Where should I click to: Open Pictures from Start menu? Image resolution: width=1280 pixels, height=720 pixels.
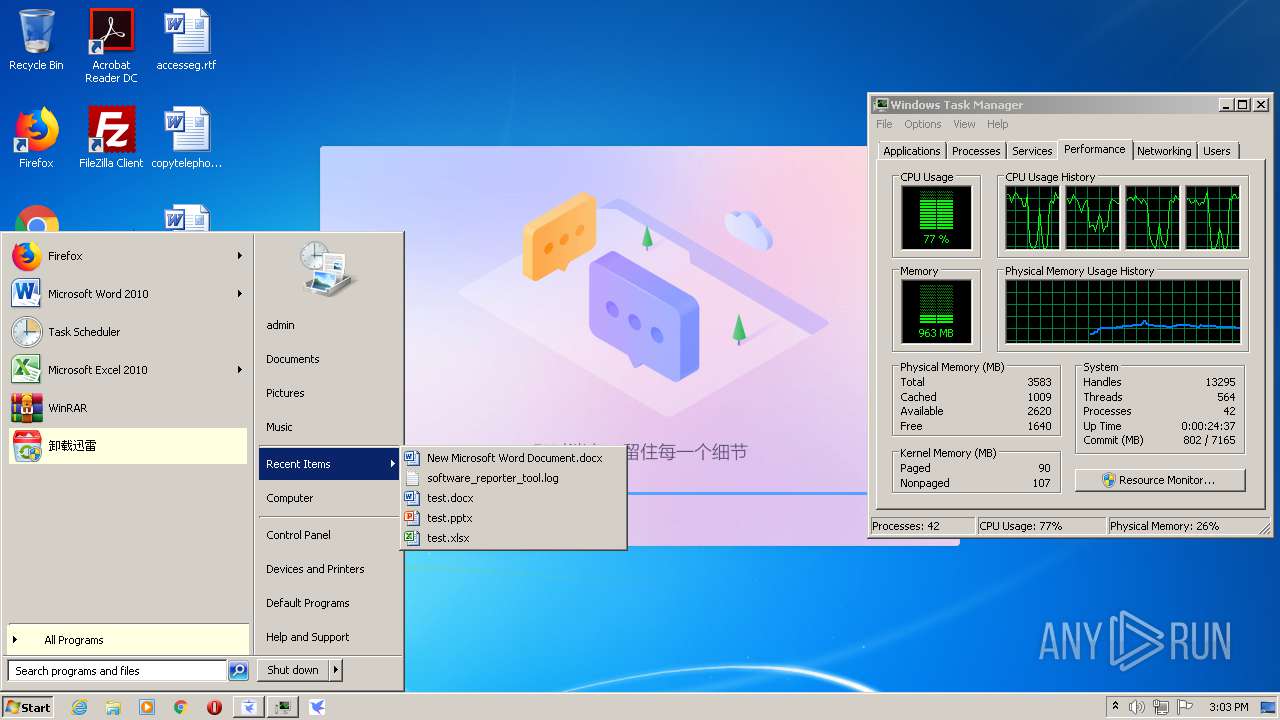click(329, 393)
